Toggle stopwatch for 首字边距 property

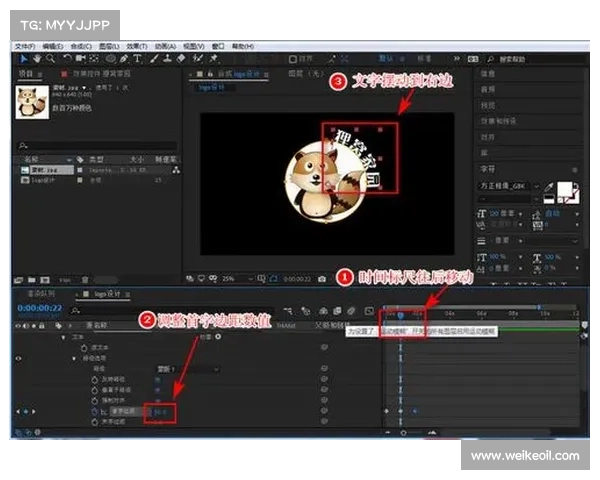click(95, 411)
